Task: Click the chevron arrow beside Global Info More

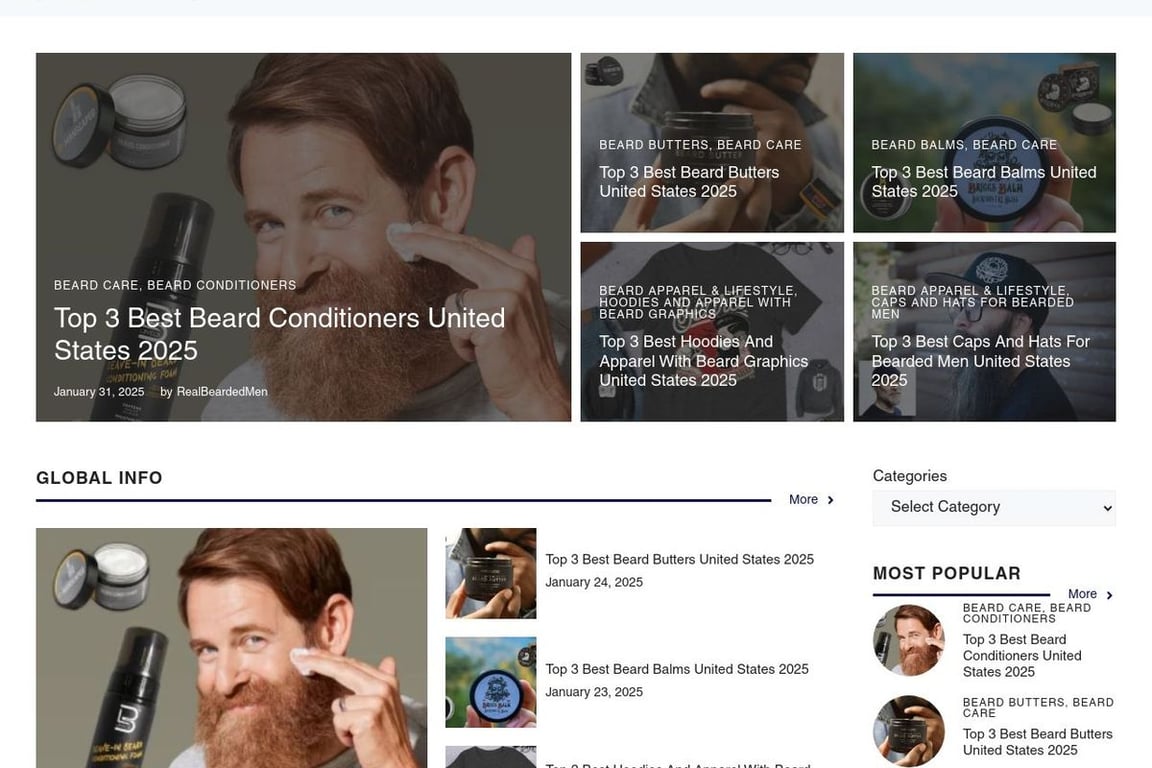Action: coord(831,500)
